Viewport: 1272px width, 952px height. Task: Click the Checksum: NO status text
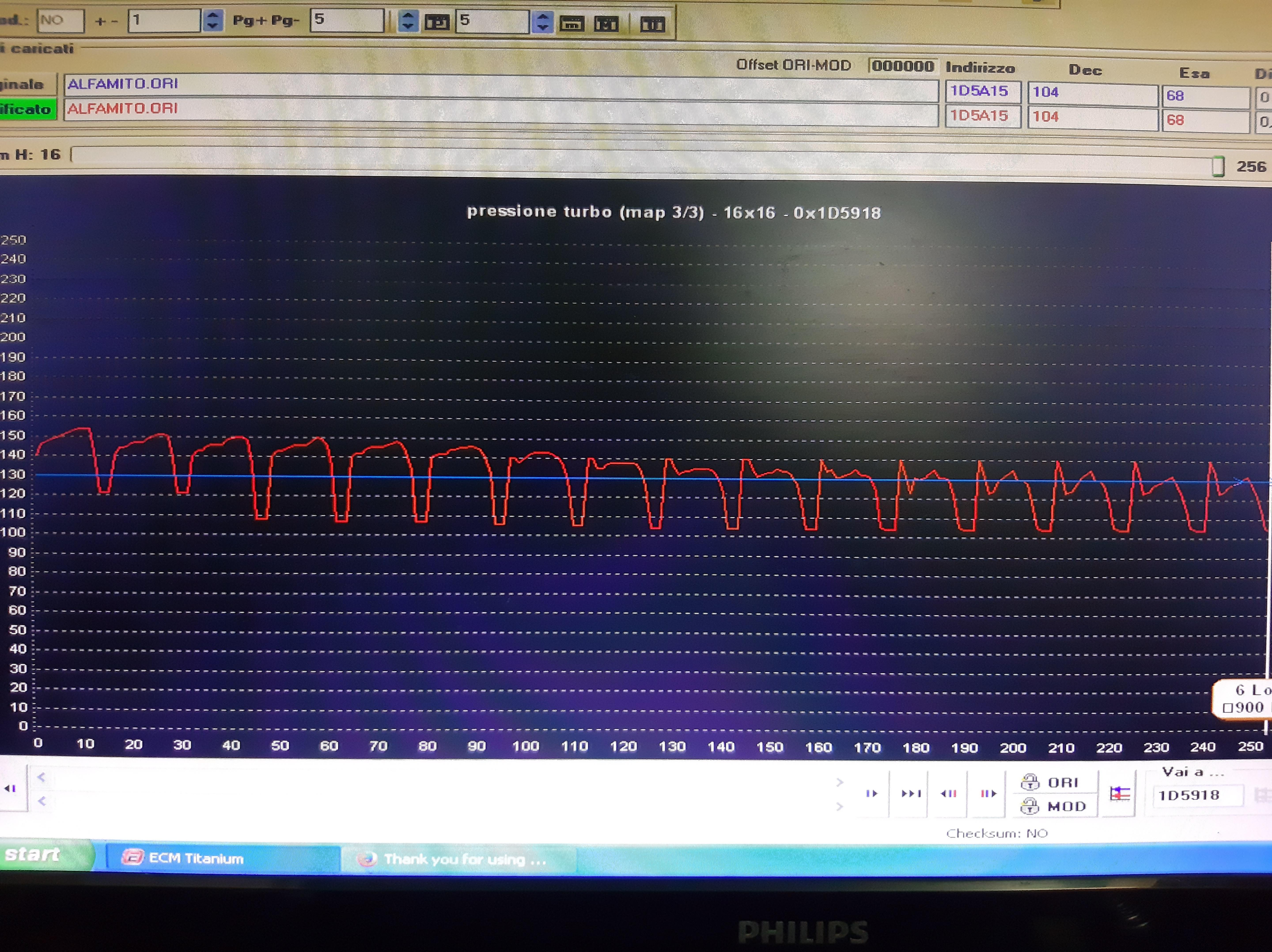tap(997, 833)
